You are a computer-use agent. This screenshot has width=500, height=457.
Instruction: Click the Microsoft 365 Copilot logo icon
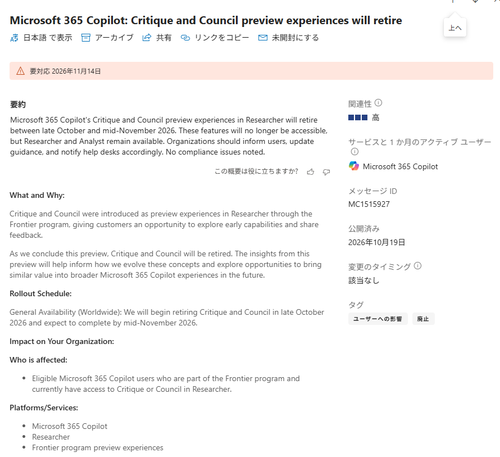(354, 166)
